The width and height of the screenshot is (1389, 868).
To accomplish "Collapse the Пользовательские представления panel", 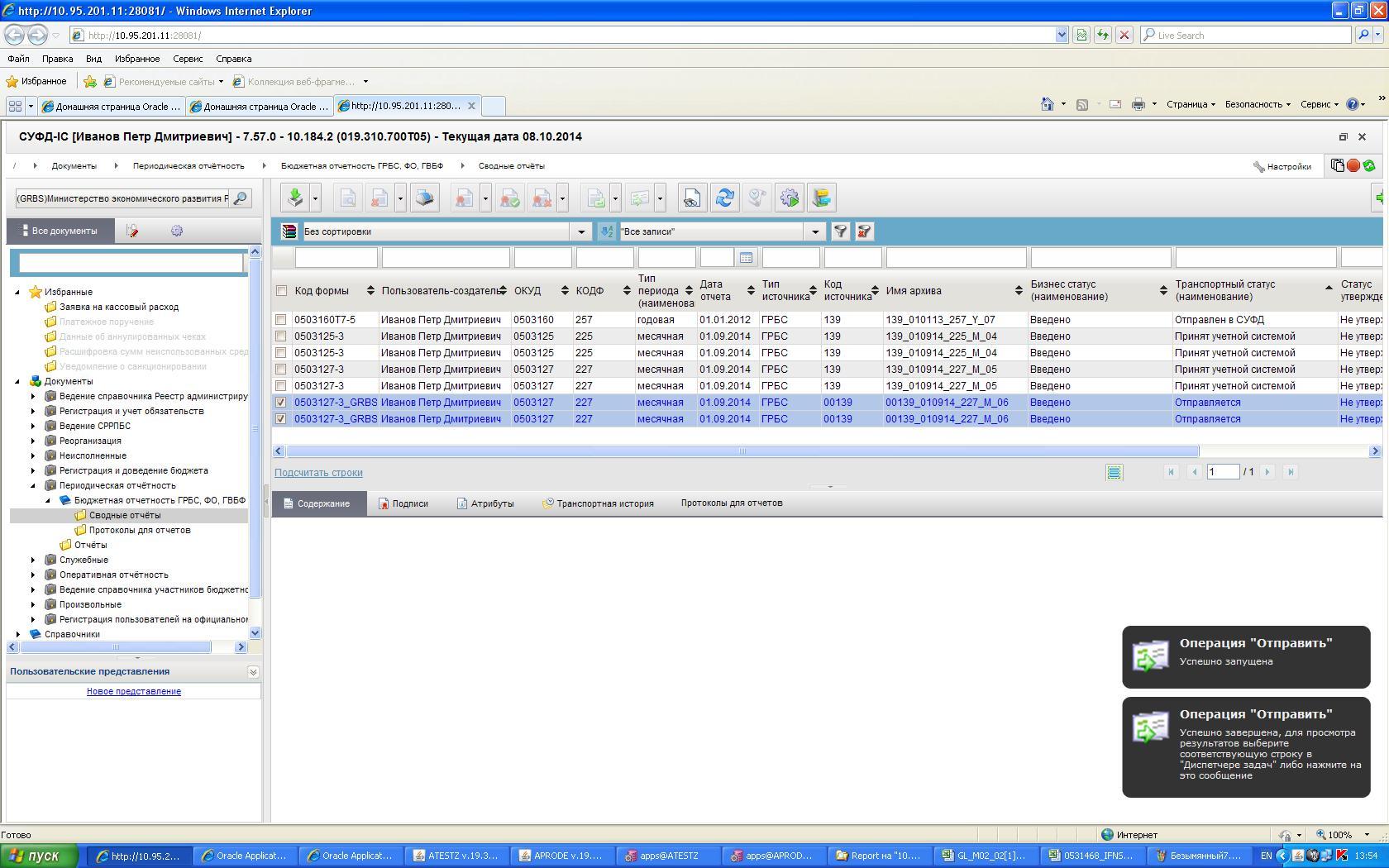I will point(253,672).
